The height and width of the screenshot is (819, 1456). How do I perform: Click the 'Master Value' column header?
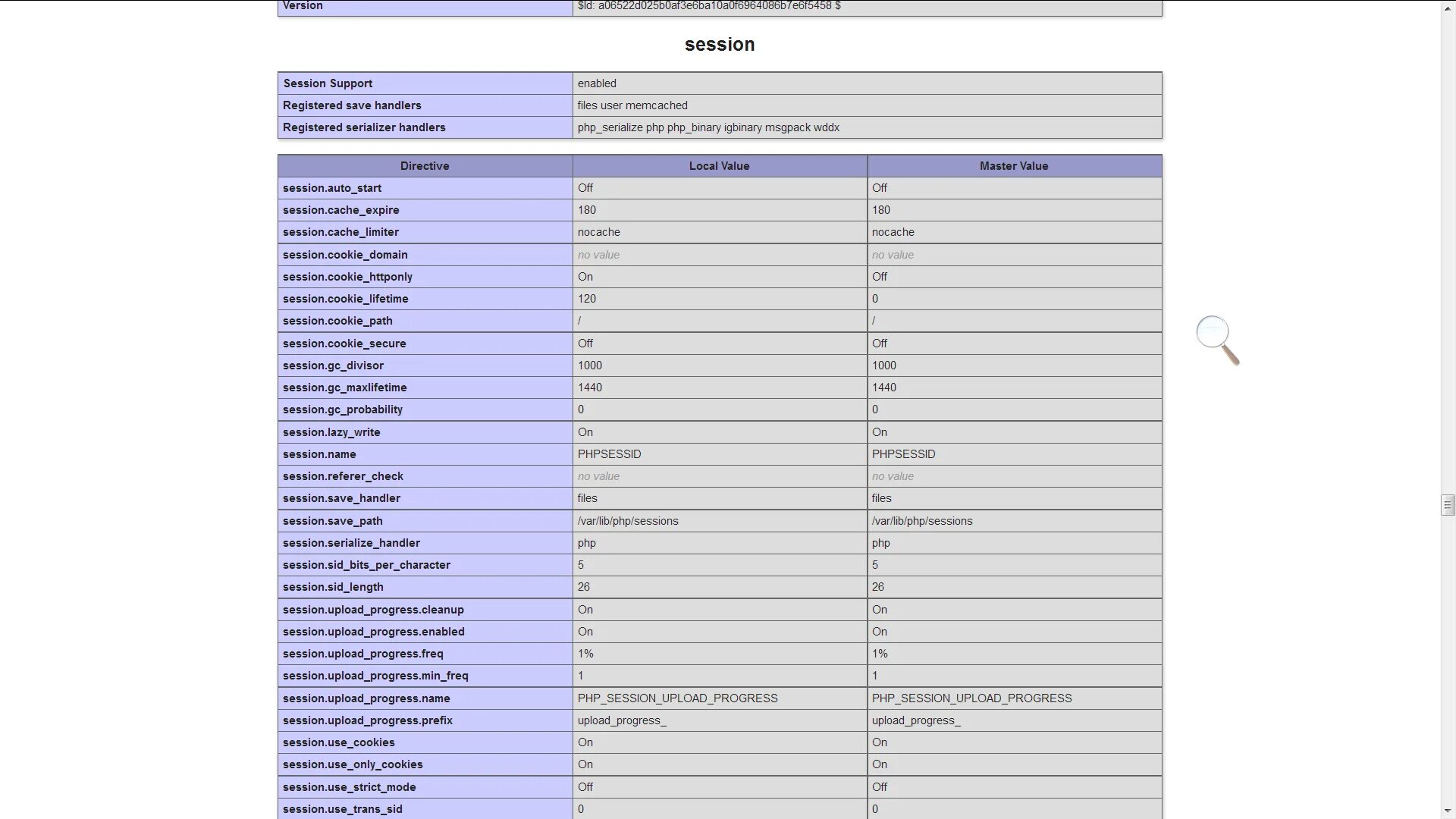tap(1014, 166)
